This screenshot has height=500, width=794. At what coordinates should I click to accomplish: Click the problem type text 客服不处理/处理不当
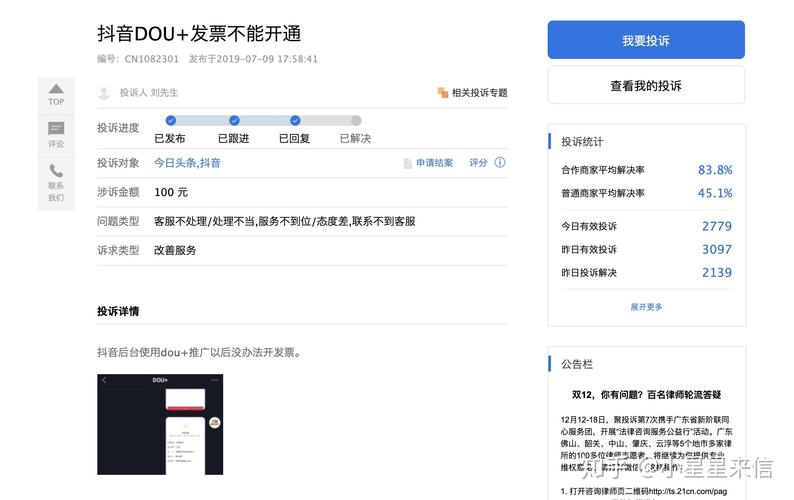205,221
